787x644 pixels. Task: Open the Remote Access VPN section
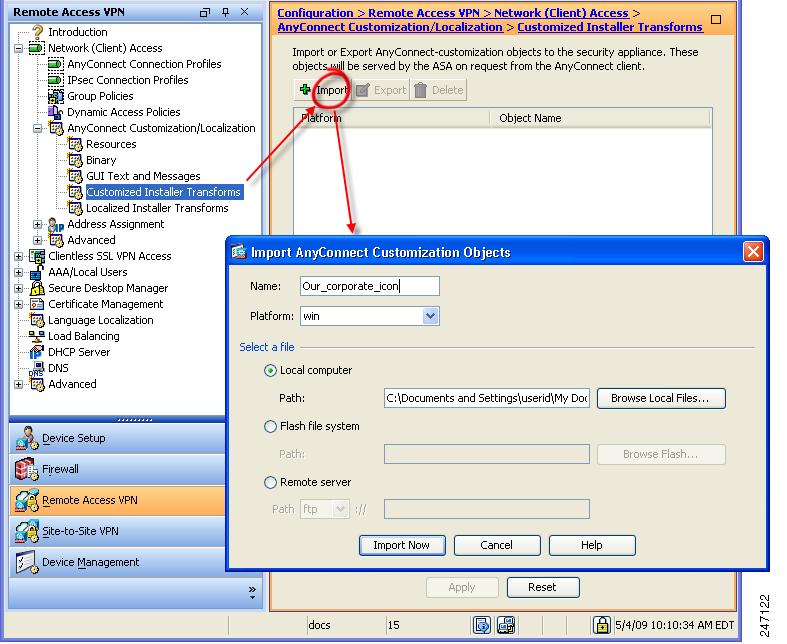tap(117, 500)
